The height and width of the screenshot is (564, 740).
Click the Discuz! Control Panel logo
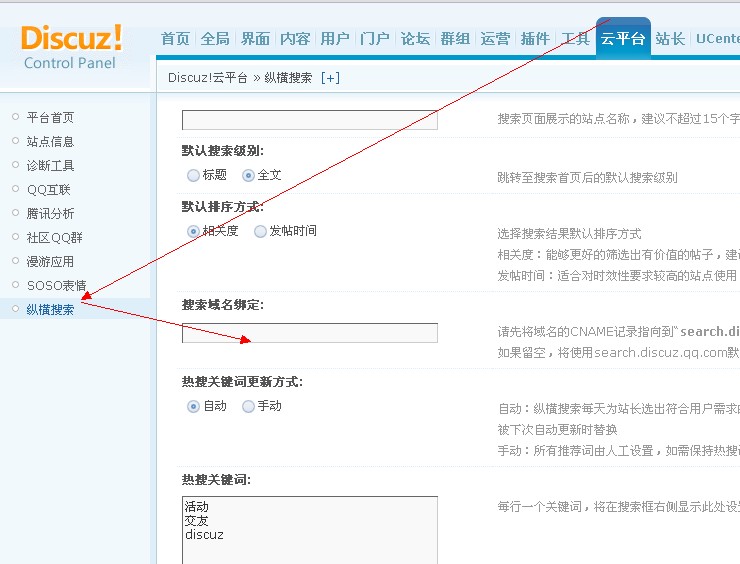pos(71,47)
